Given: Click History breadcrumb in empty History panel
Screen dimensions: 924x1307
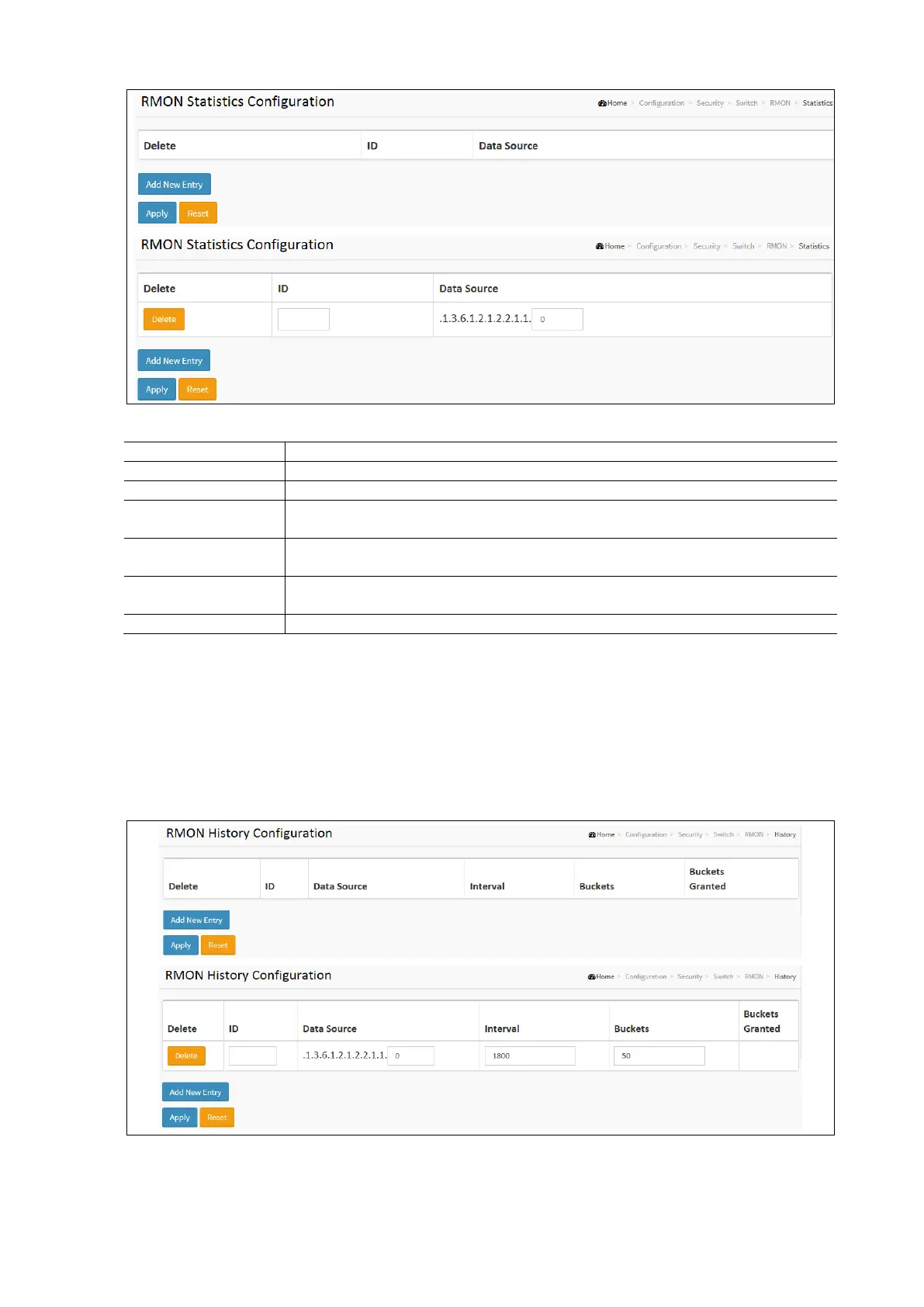Looking at the screenshot, I should point(785,835).
